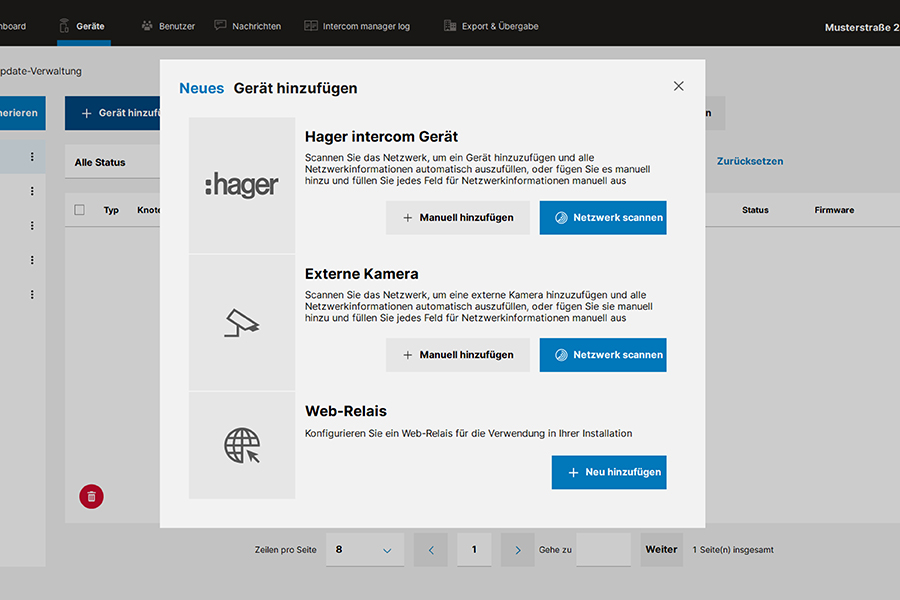Go to the next page arrow
This screenshot has width=900, height=600.
pyautogui.click(x=518, y=549)
